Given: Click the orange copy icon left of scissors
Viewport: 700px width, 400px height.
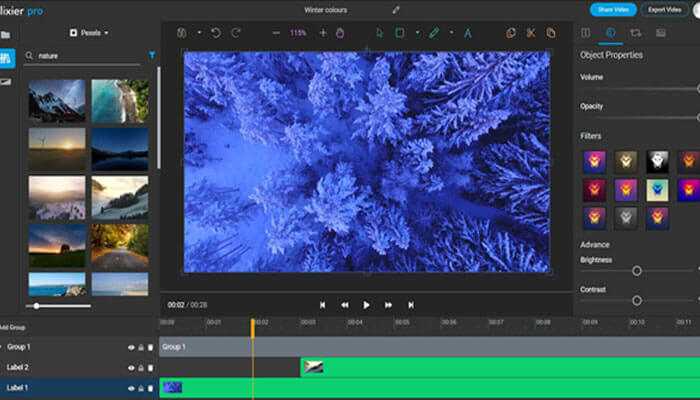Looking at the screenshot, I should coord(511,33).
